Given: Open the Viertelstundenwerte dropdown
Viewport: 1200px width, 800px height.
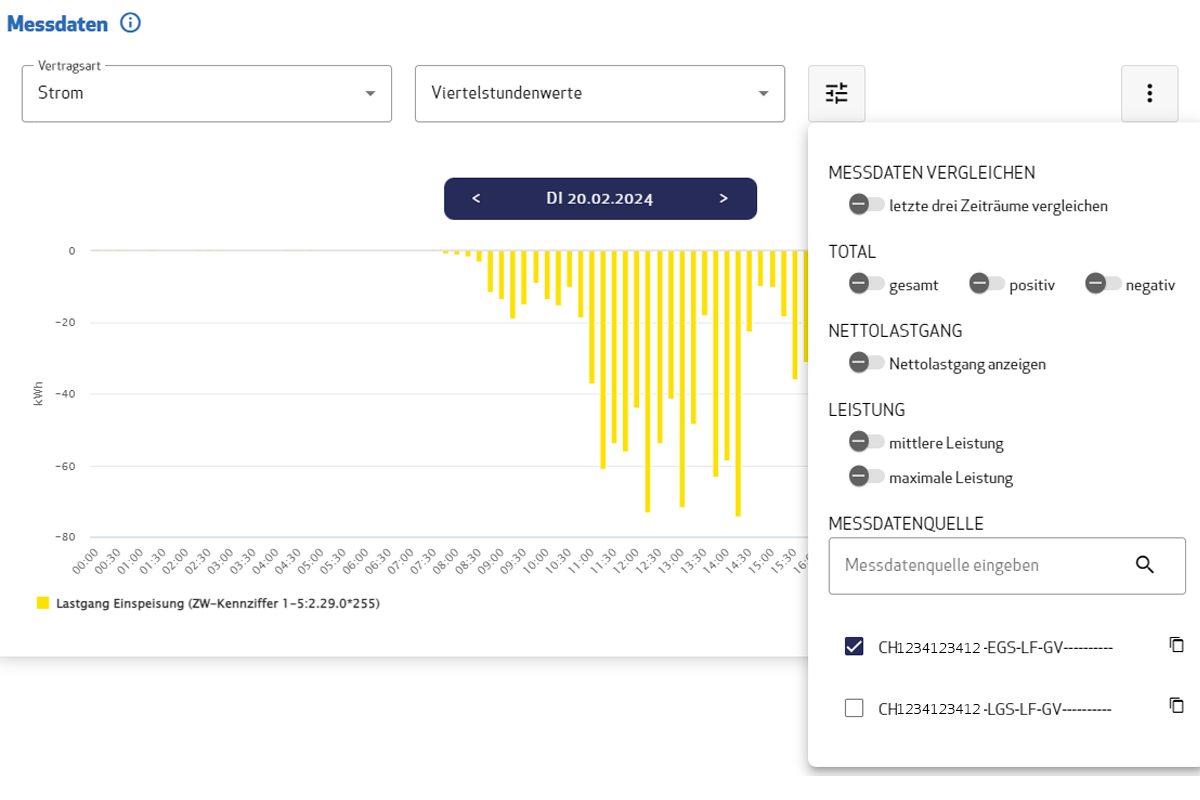Looking at the screenshot, I should click(x=599, y=93).
